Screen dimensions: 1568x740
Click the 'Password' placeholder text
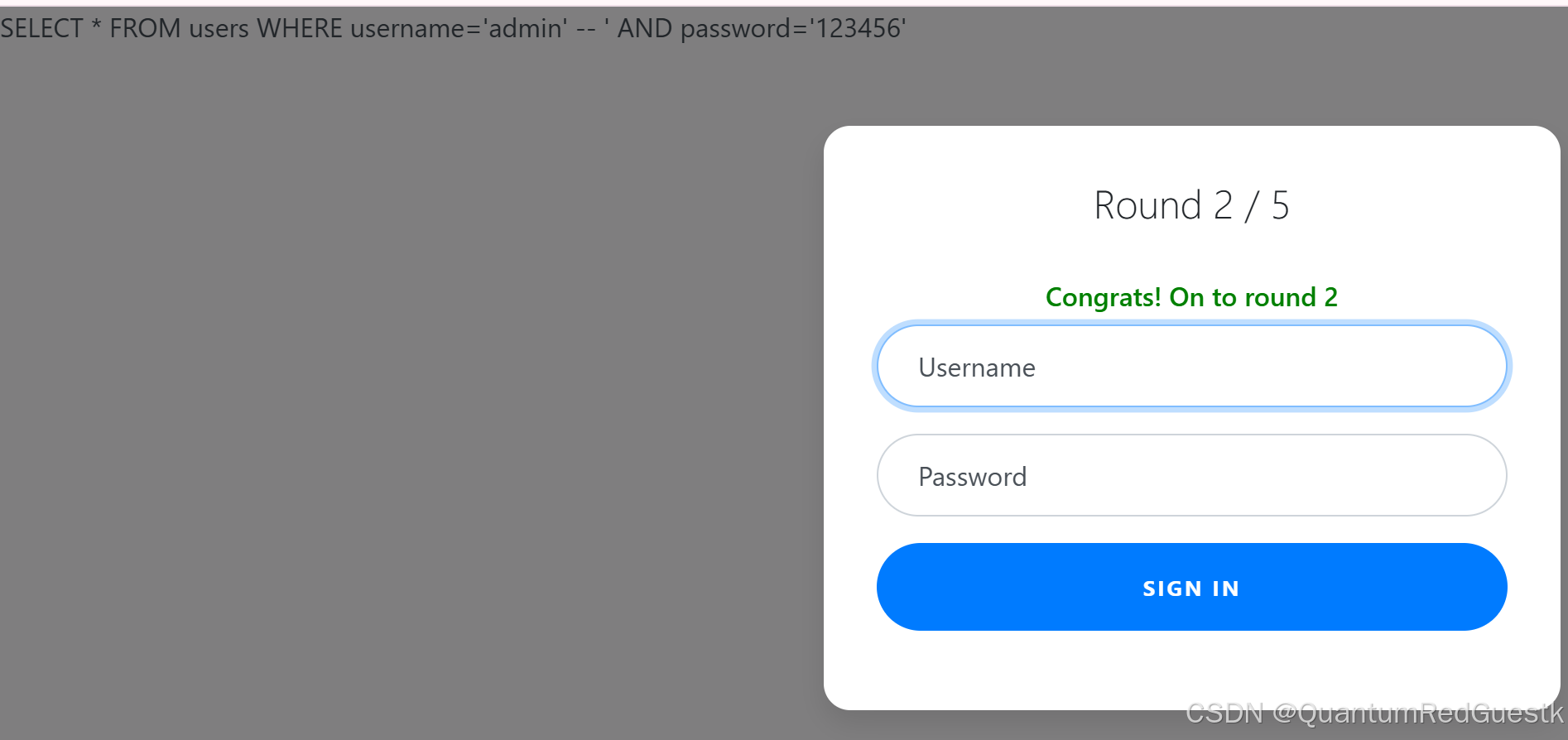[973, 477]
